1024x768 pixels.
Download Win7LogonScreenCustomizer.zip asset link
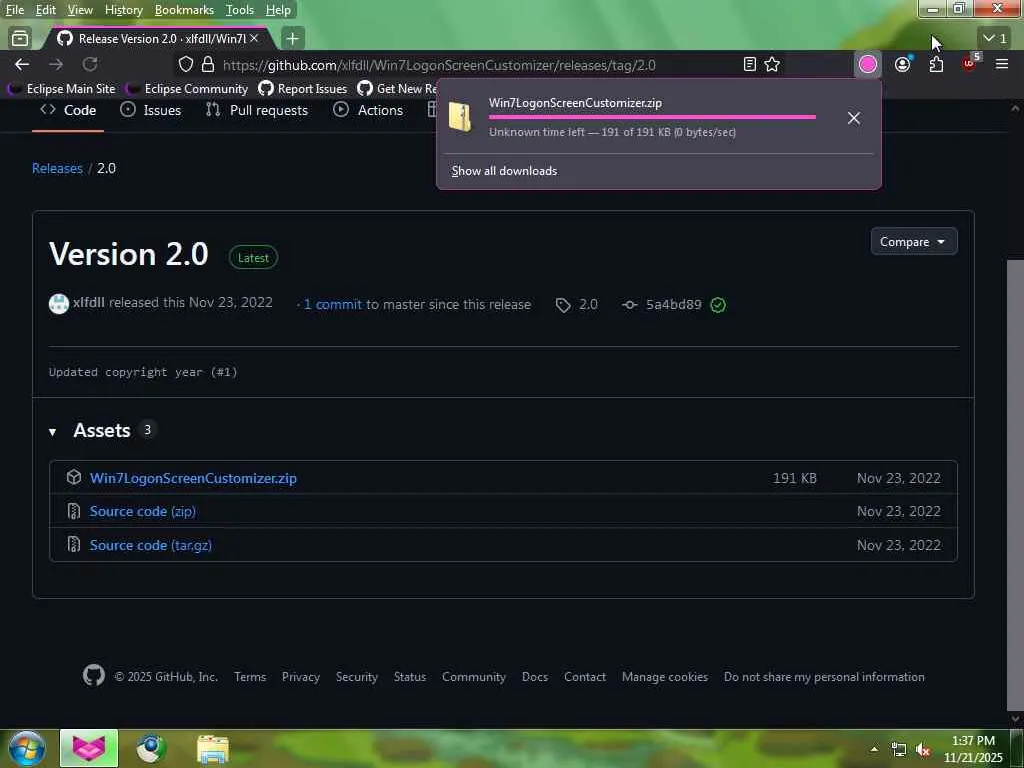pos(193,478)
